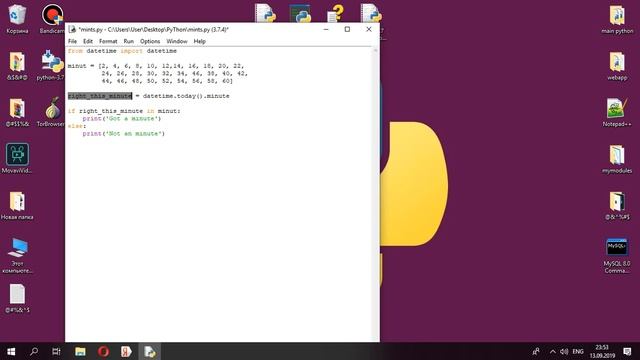Open the volume control in tray
The height and width of the screenshot is (360, 640).
[x=564, y=351]
